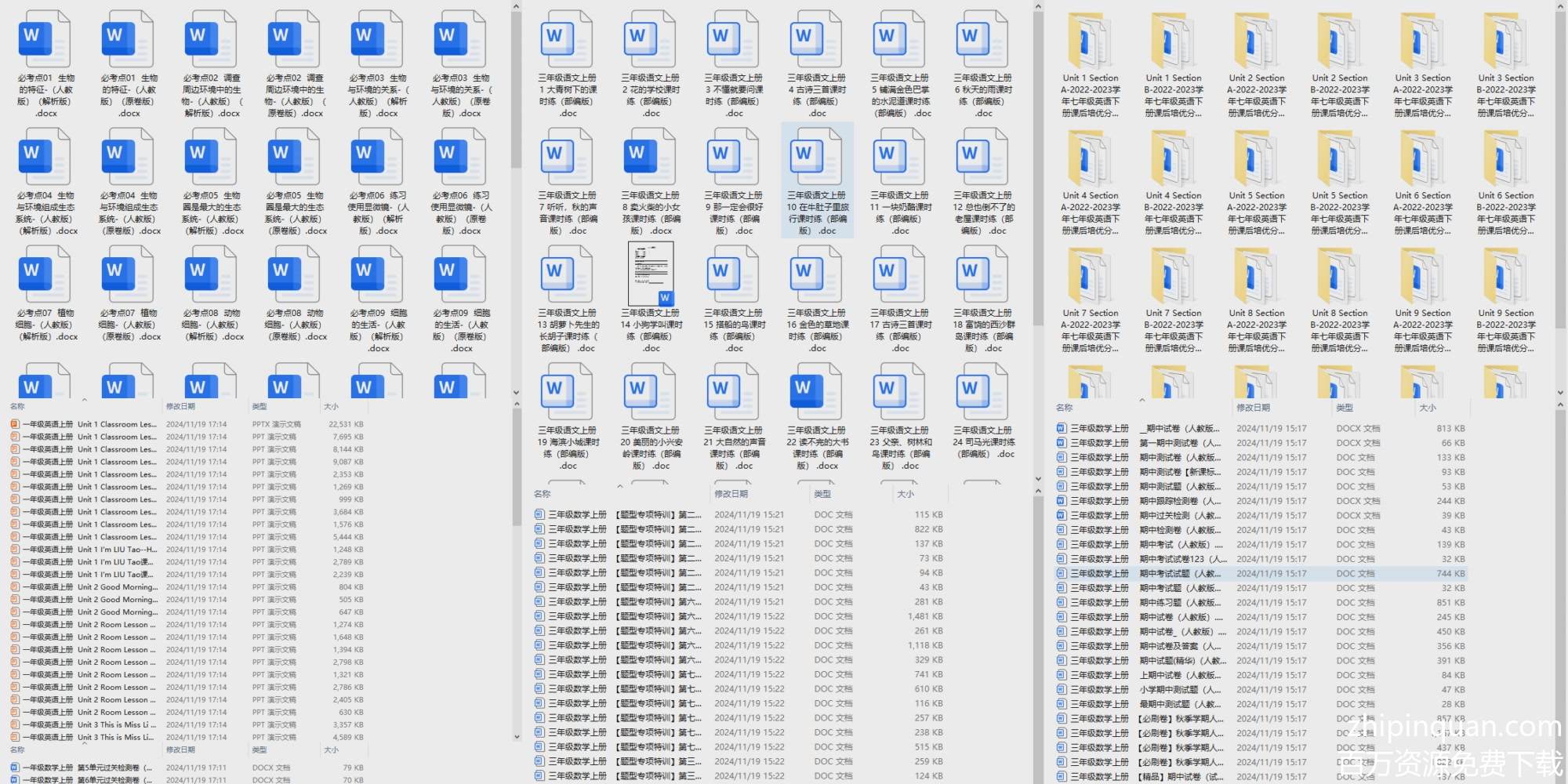
Task: Click sort arrow above middle file list header
Action: pos(619,486)
